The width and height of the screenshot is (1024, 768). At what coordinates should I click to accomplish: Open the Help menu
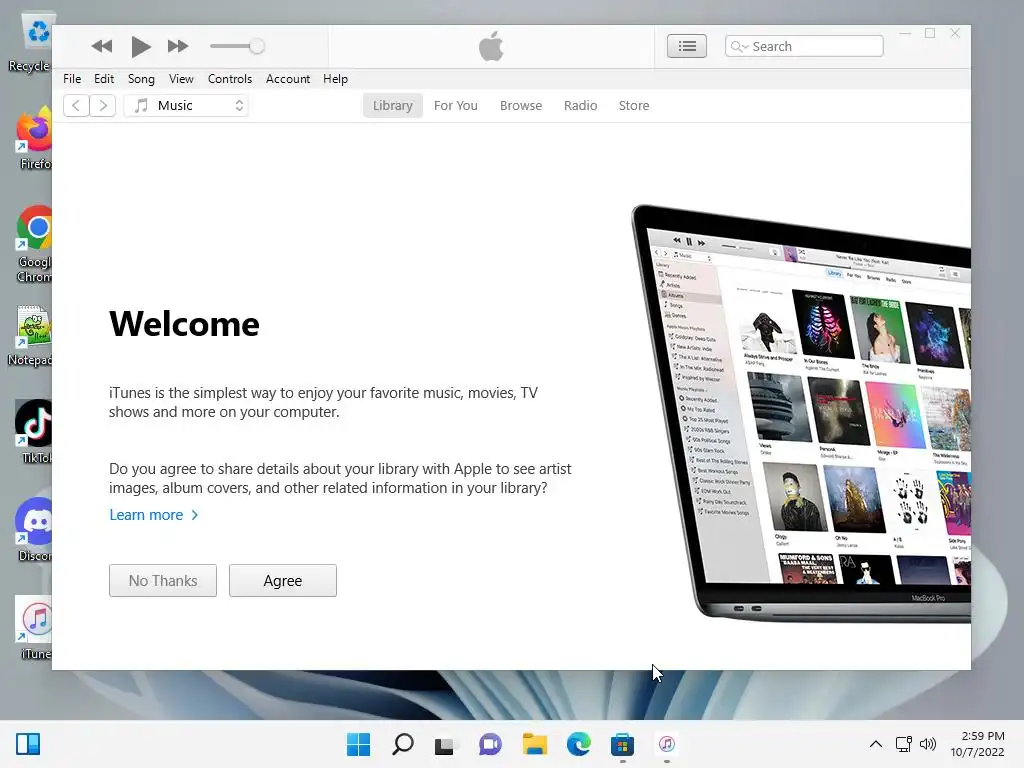click(x=335, y=79)
